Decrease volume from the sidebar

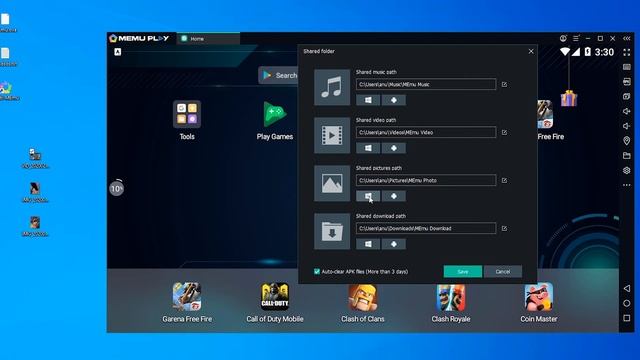point(627,126)
